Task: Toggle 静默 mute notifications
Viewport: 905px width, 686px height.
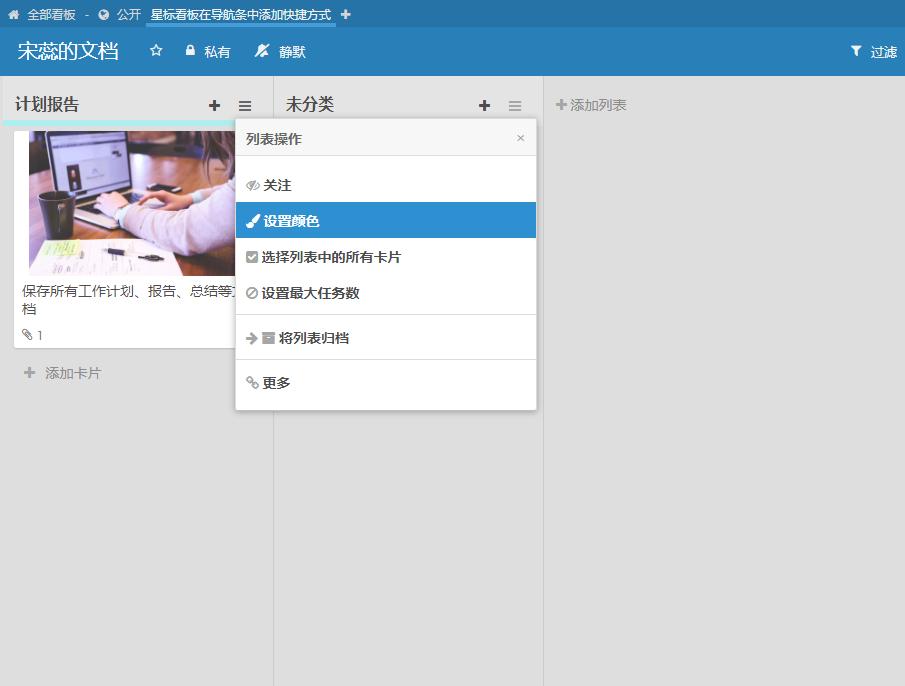Action: pyautogui.click(x=280, y=51)
